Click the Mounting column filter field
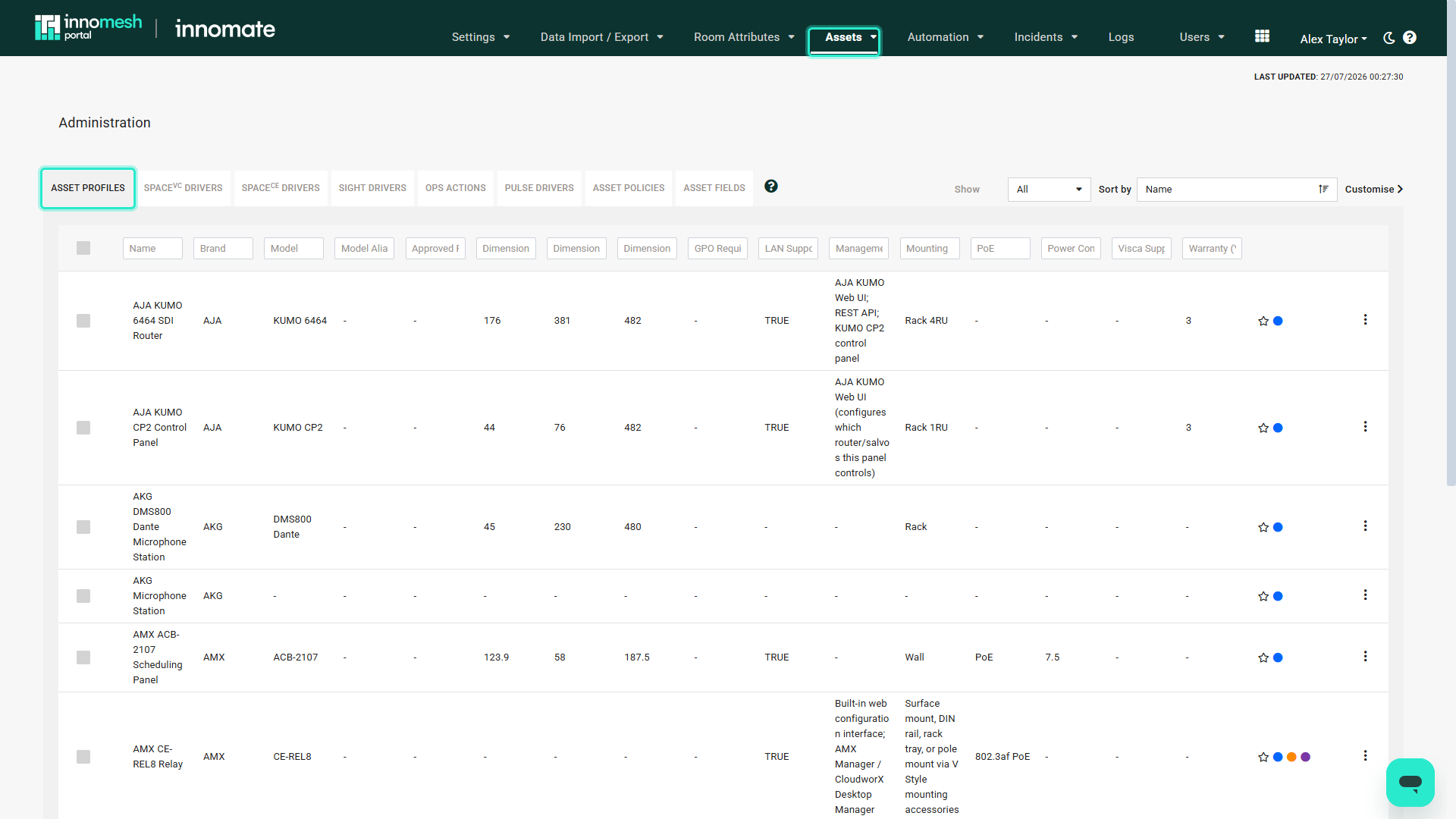Viewport: 1456px width, 819px height. [x=930, y=249]
